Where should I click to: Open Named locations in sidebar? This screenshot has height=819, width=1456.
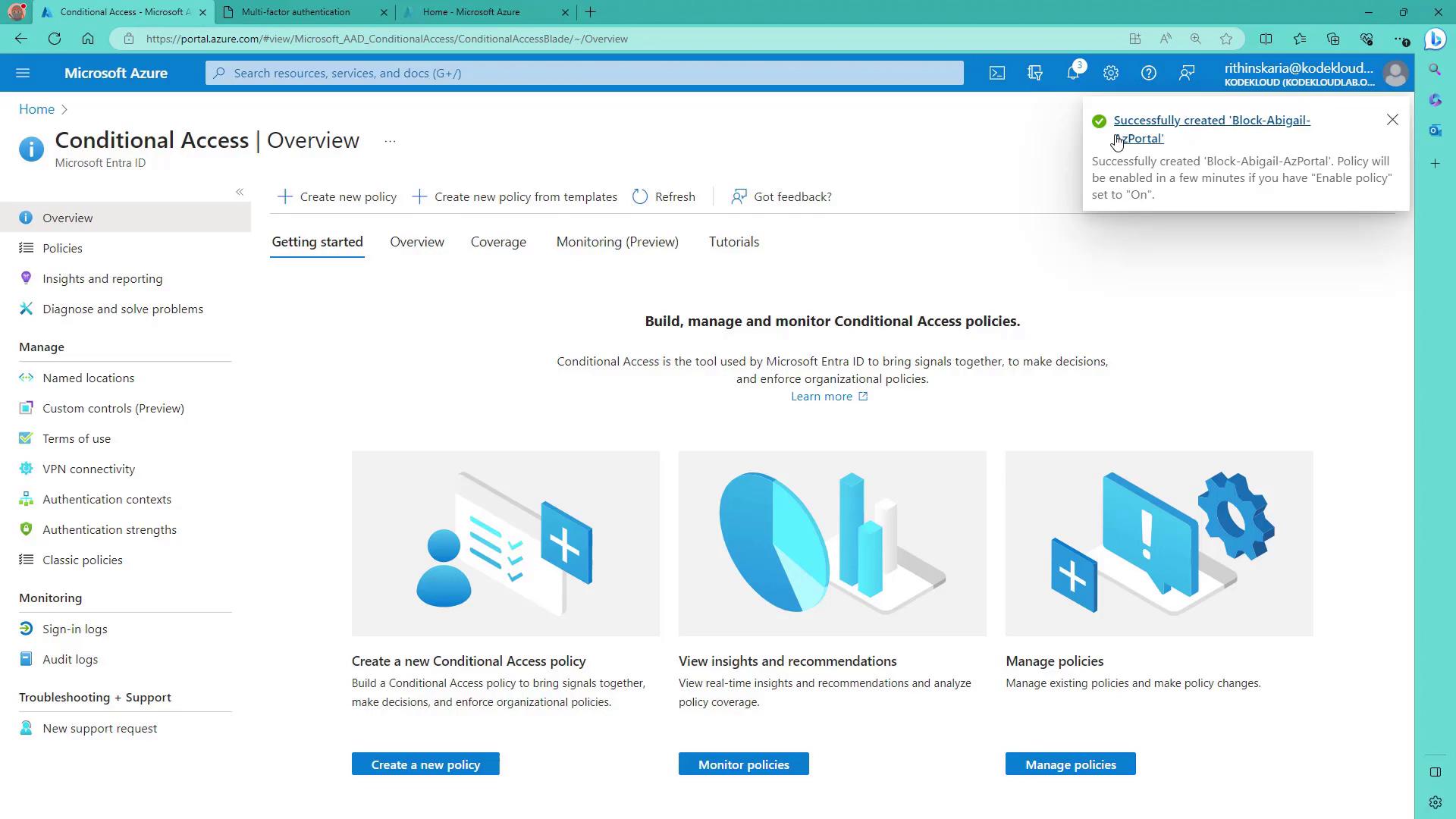(x=88, y=378)
